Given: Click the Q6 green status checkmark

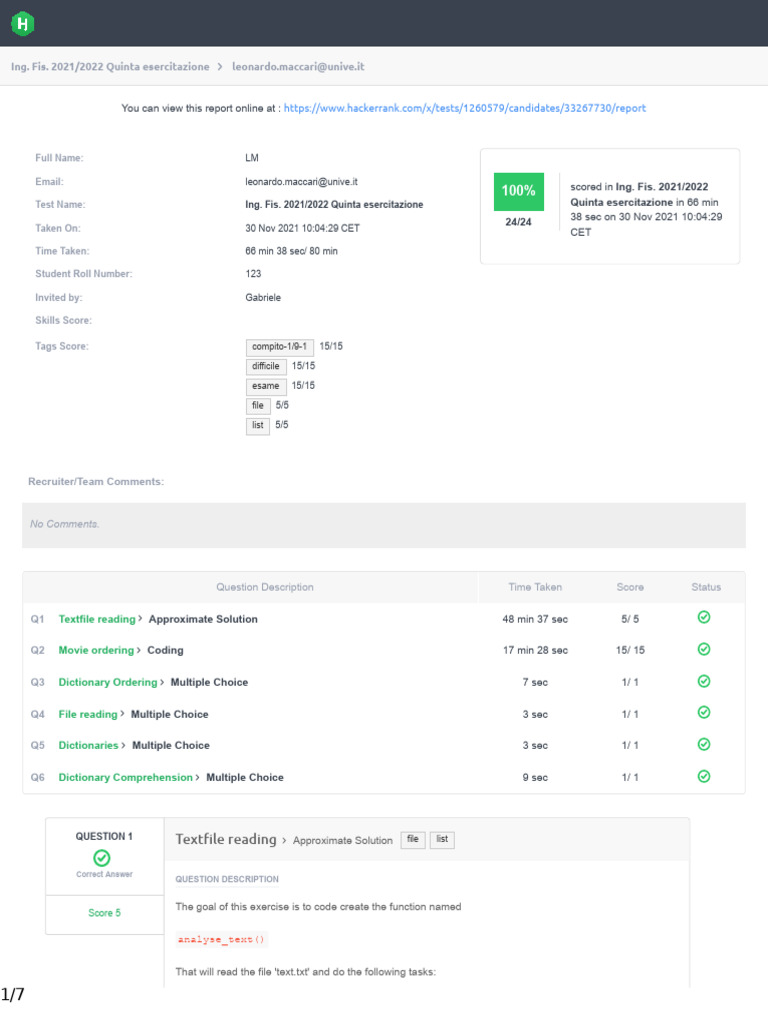Looking at the screenshot, I should [704, 776].
